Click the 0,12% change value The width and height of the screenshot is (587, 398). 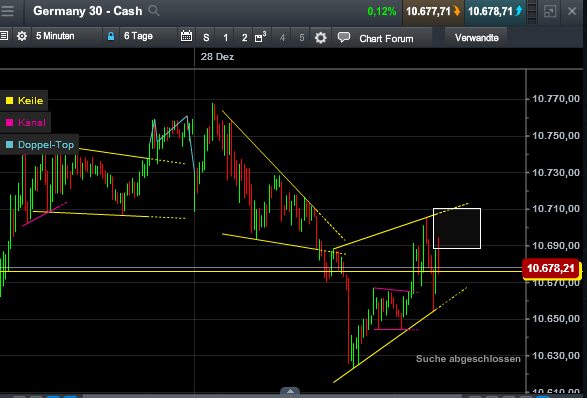[381, 12]
